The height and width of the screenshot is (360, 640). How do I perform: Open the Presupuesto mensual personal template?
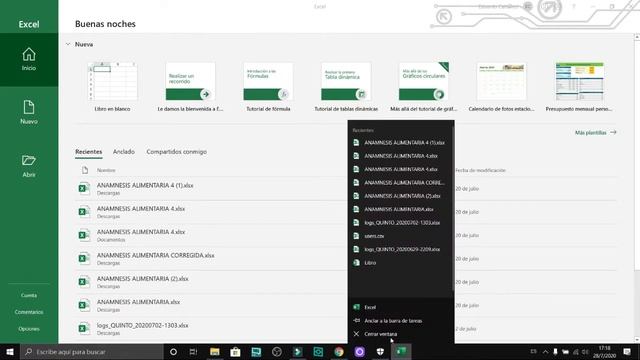click(x=579, y=87)
